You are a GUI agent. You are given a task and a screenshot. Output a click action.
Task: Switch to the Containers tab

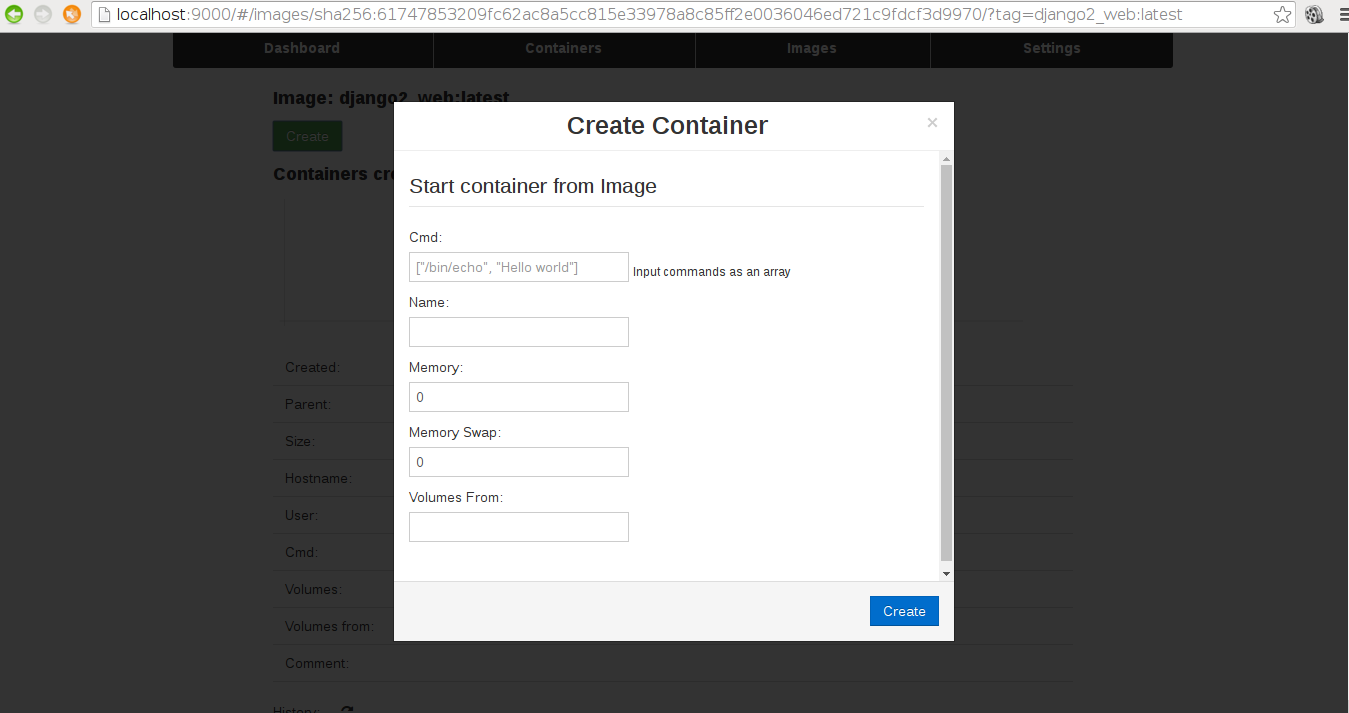pyautogui.click(x=563, y=48)
